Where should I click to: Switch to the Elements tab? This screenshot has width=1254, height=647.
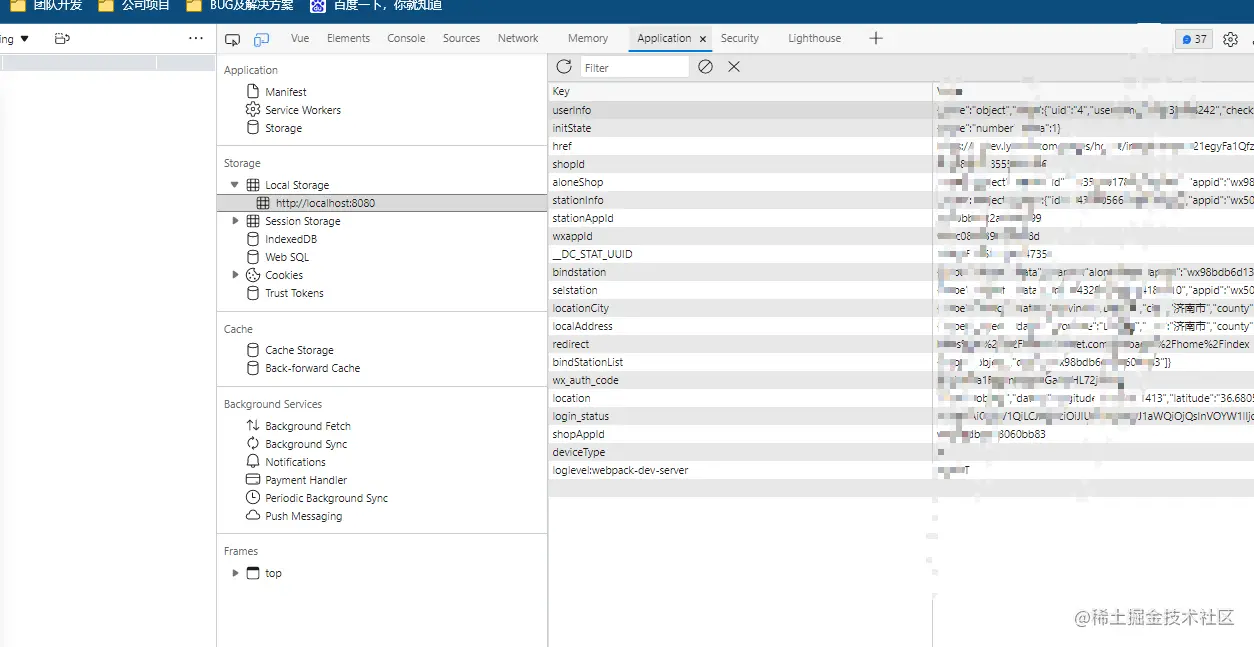click(348, 38)
